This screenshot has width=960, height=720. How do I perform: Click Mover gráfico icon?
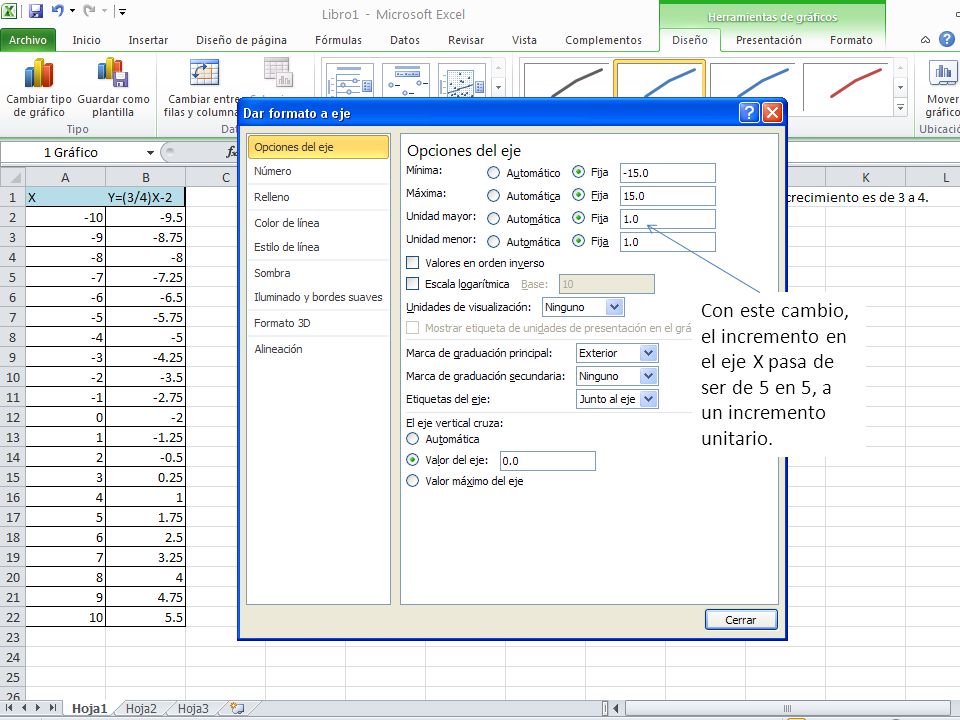tap(943, 73)
